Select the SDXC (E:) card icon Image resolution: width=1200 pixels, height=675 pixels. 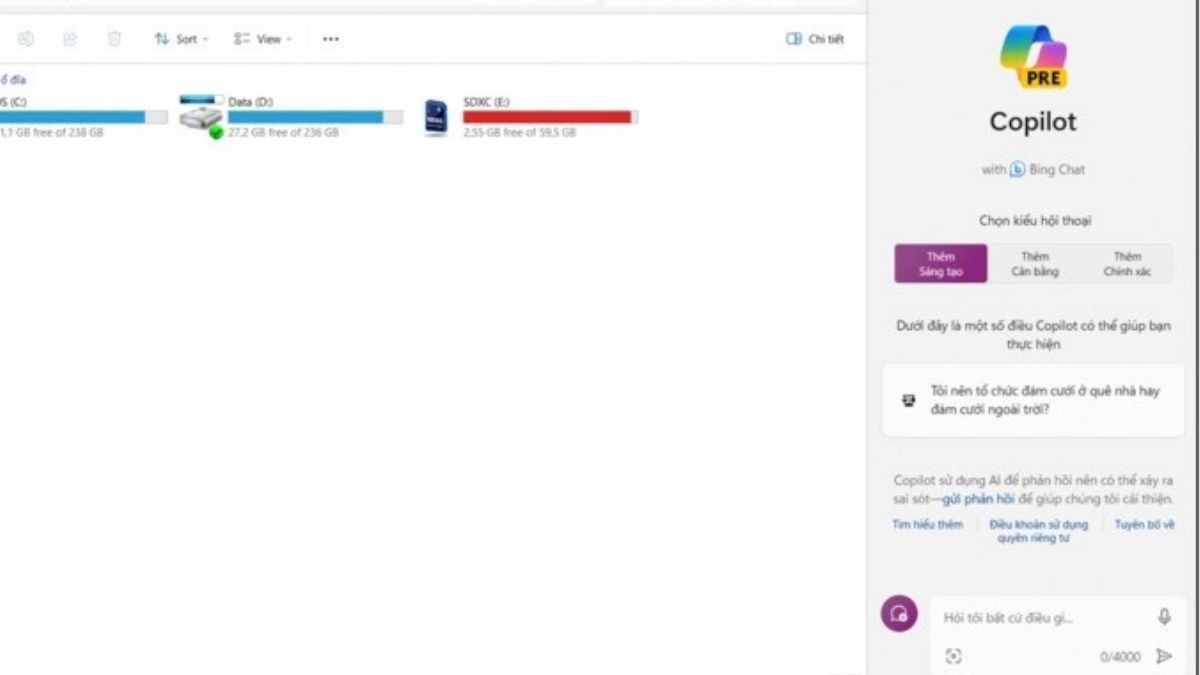tap(435, 118)
